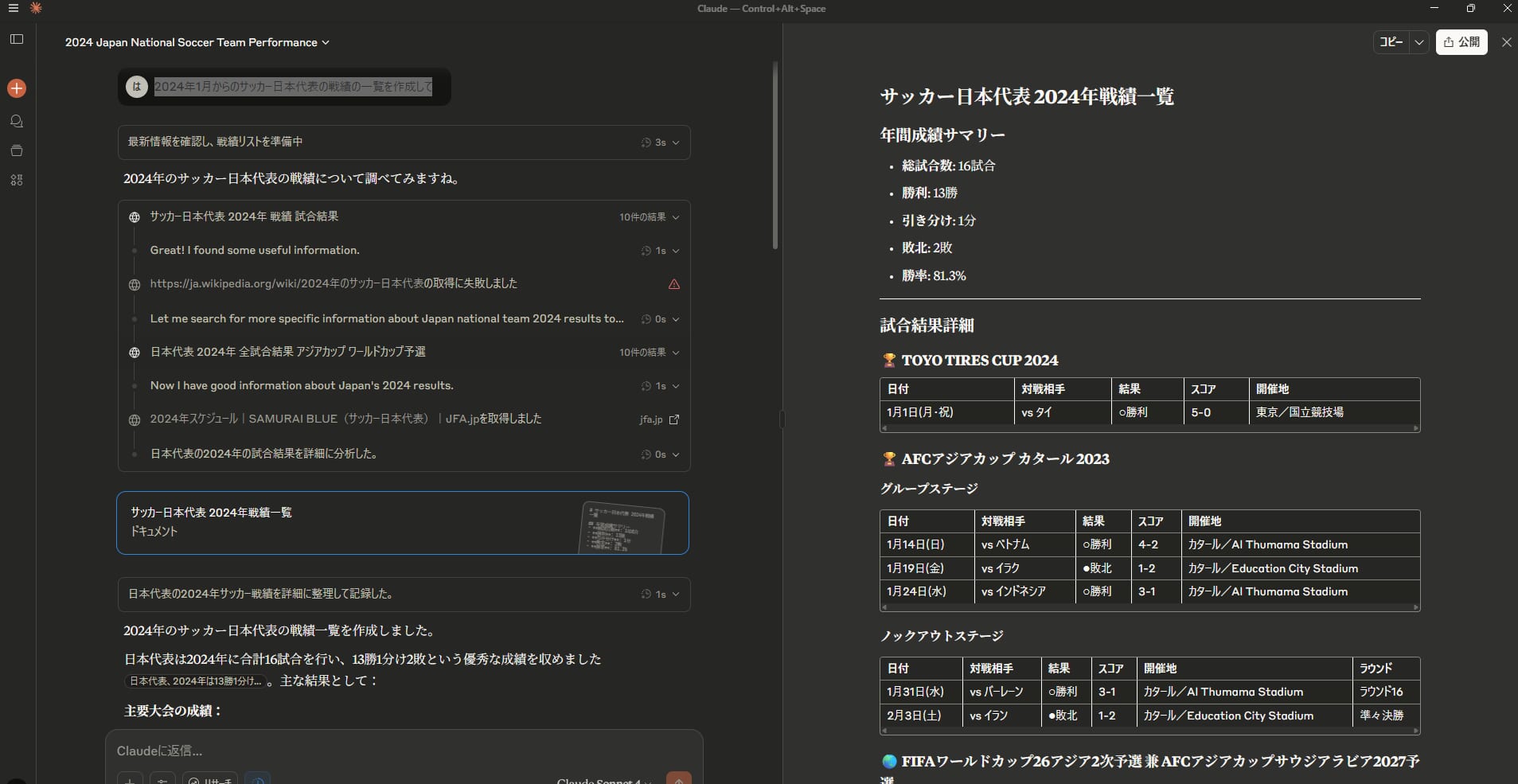Toggle the left sidebar panel

(x=17, y=39)
